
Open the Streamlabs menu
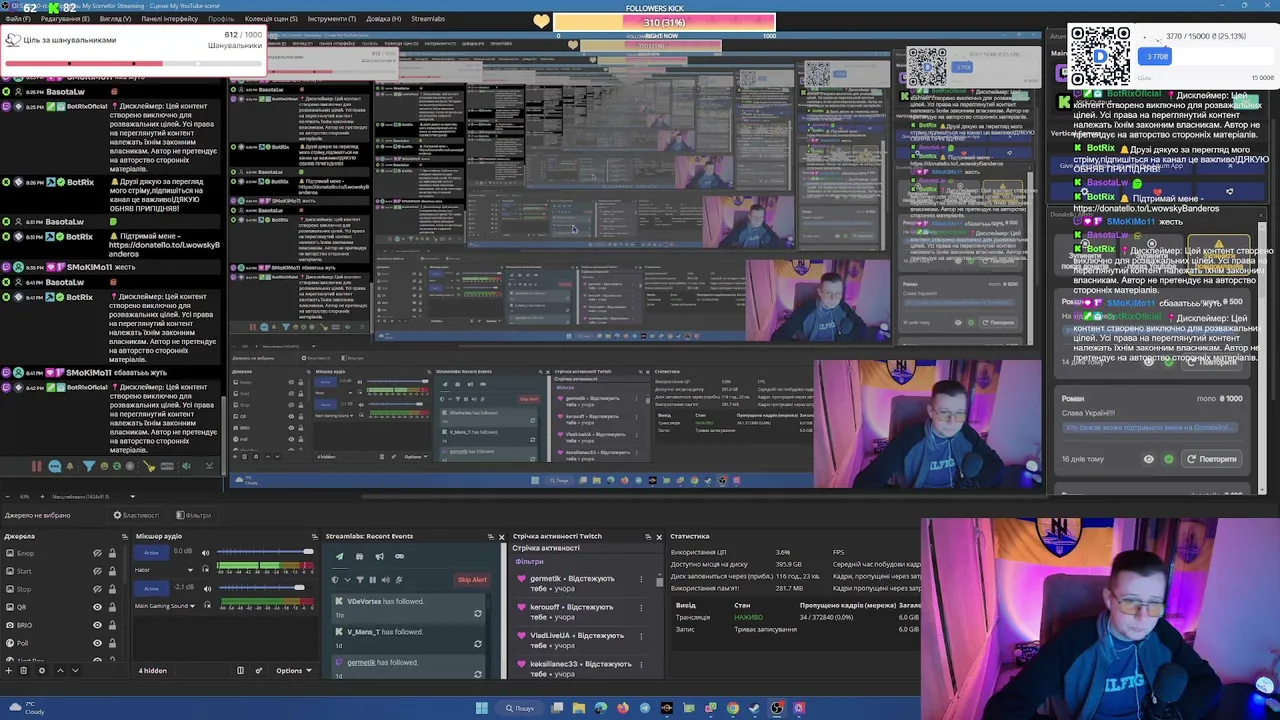pyautogui.click(x=428, y=19)
